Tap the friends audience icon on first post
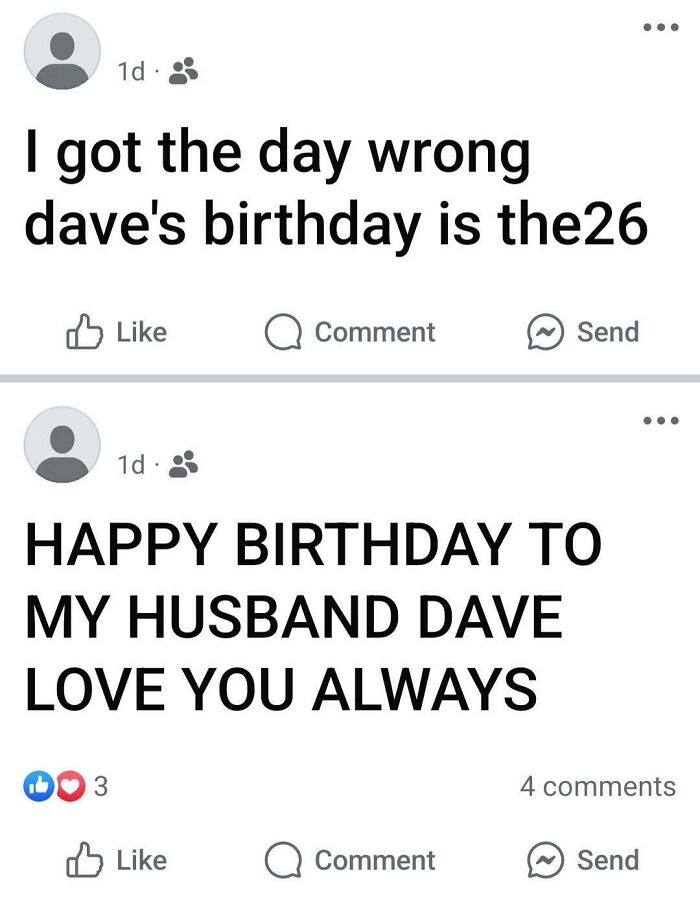Screen dimensions: 700x897 183,72
